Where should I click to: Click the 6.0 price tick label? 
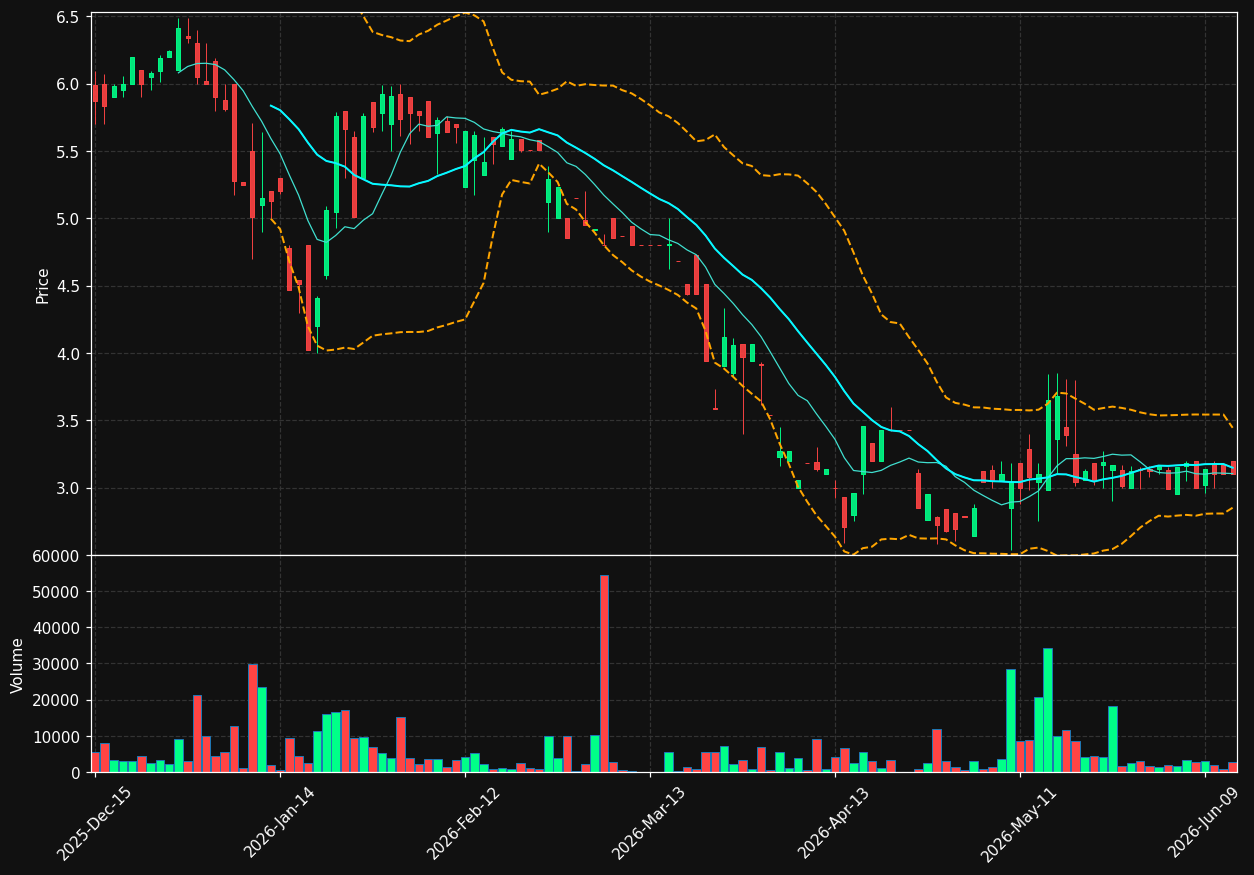(x=70, y=84)
